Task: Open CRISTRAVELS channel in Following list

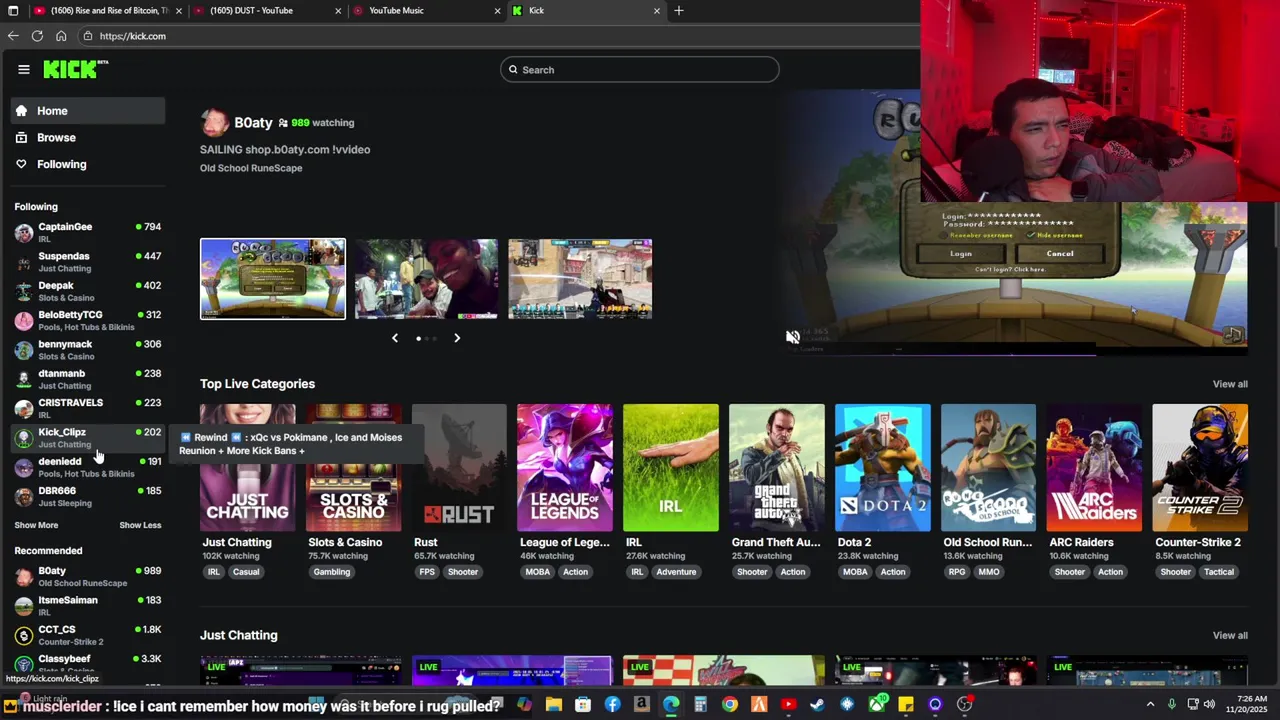Action: [x=88, y=408]
